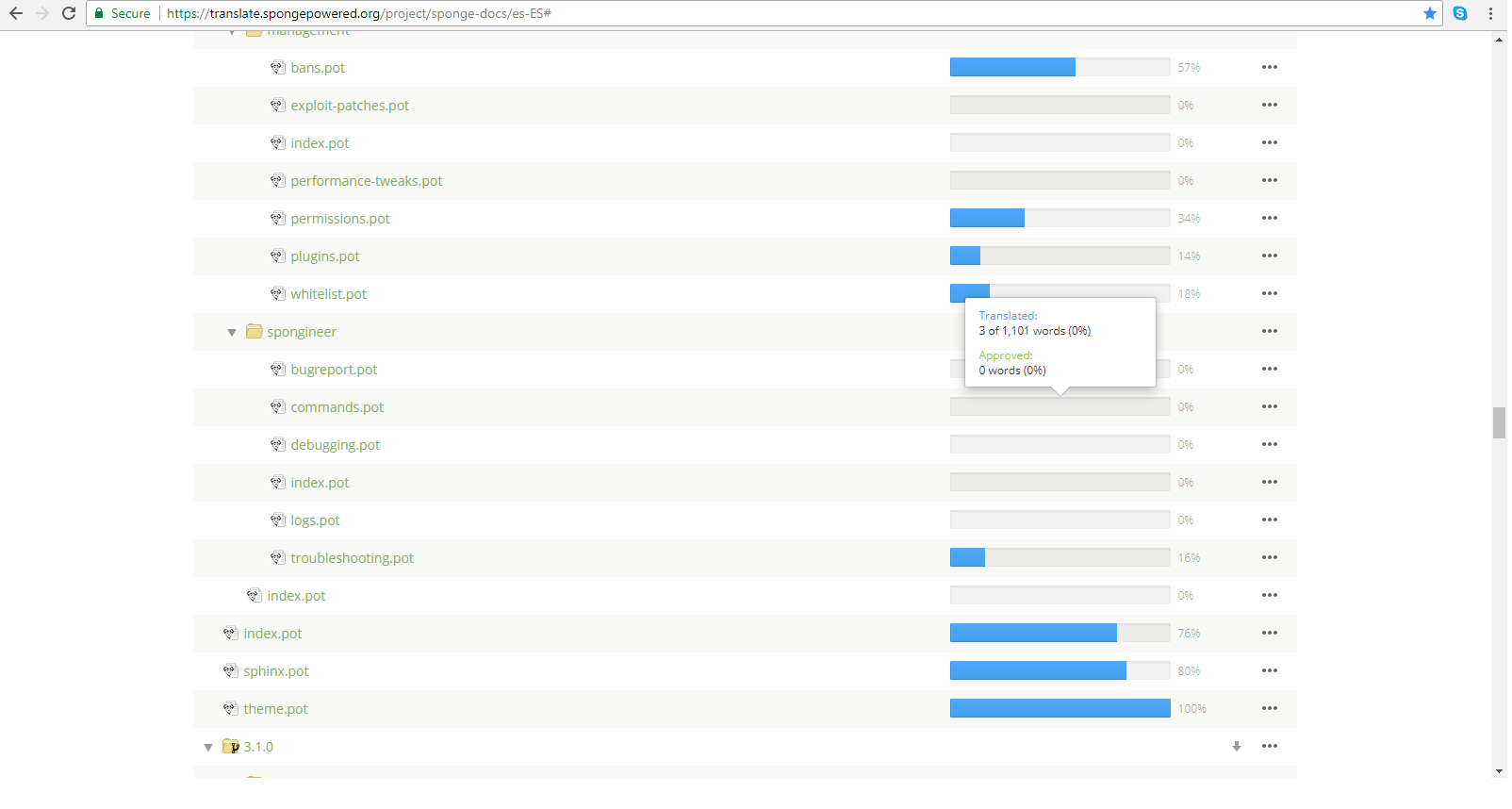The width and height of the screenshot is (1512, 809).
Task: Click the sphinx.pot 80% progress bar
Action: click(1060, 670)
